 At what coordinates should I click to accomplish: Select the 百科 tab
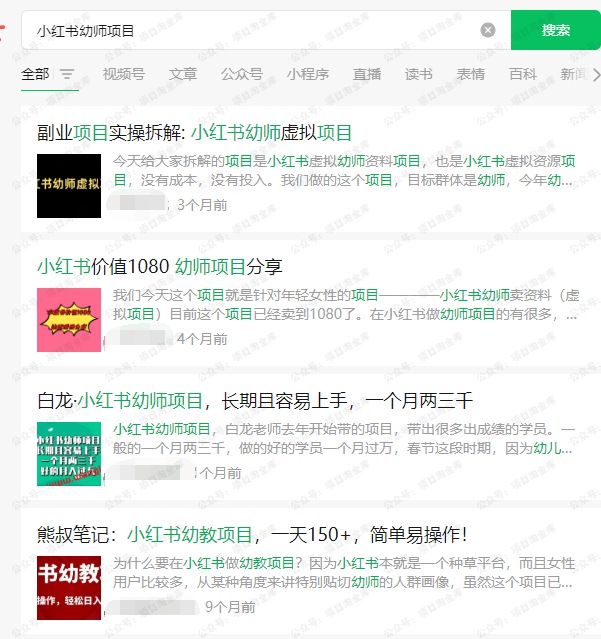tap(523, 74)
